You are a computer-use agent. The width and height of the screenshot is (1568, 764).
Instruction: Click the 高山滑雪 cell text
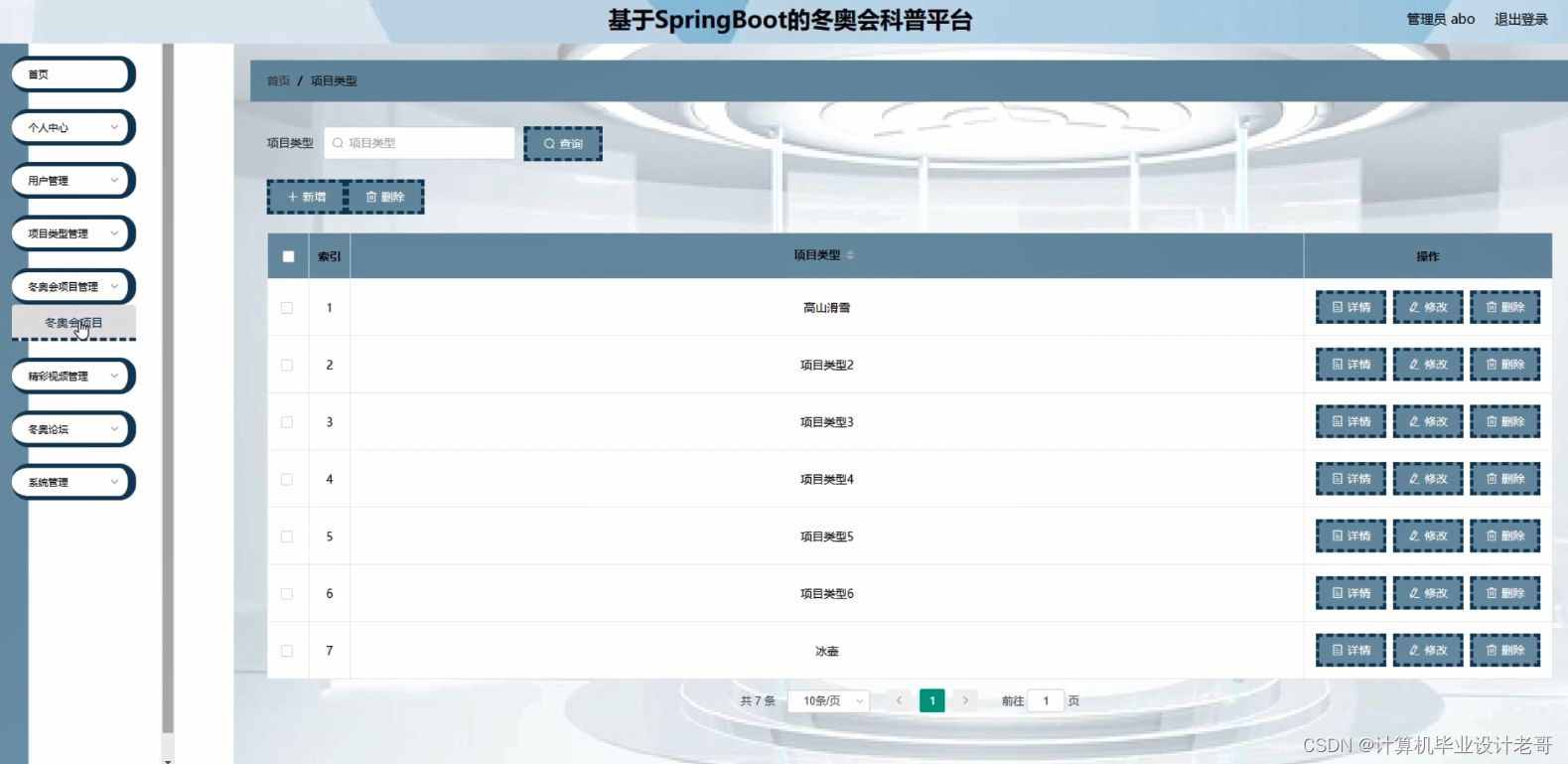[826, 308]
